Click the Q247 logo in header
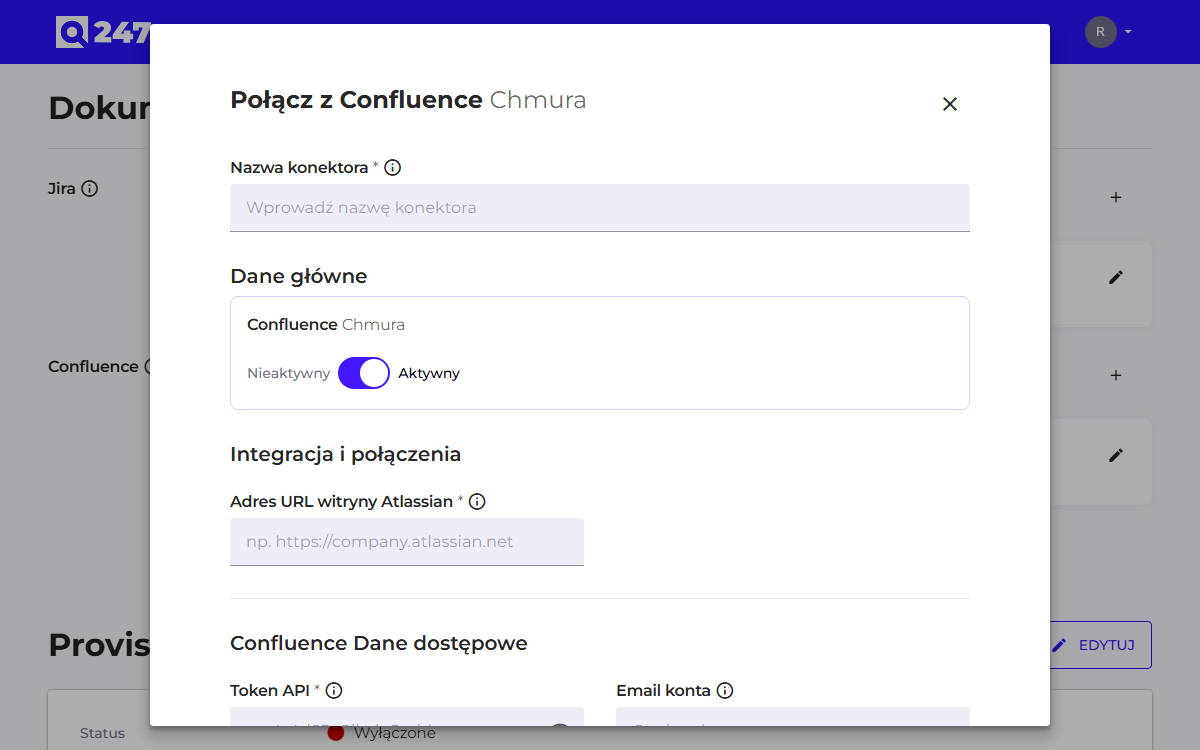1200x750 pixels. [x=103, y=32]
